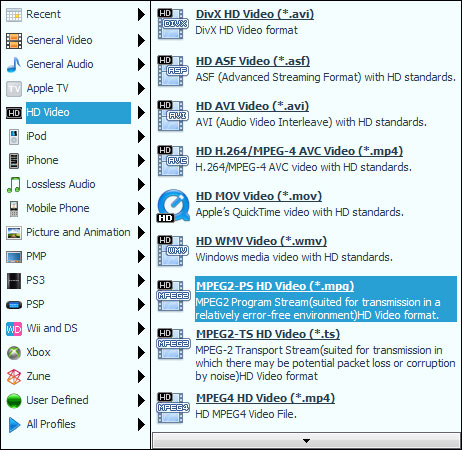This screenshot has height=450, width=462.
Task: Click the Apple TV icon
Action: tap(14, 88)
